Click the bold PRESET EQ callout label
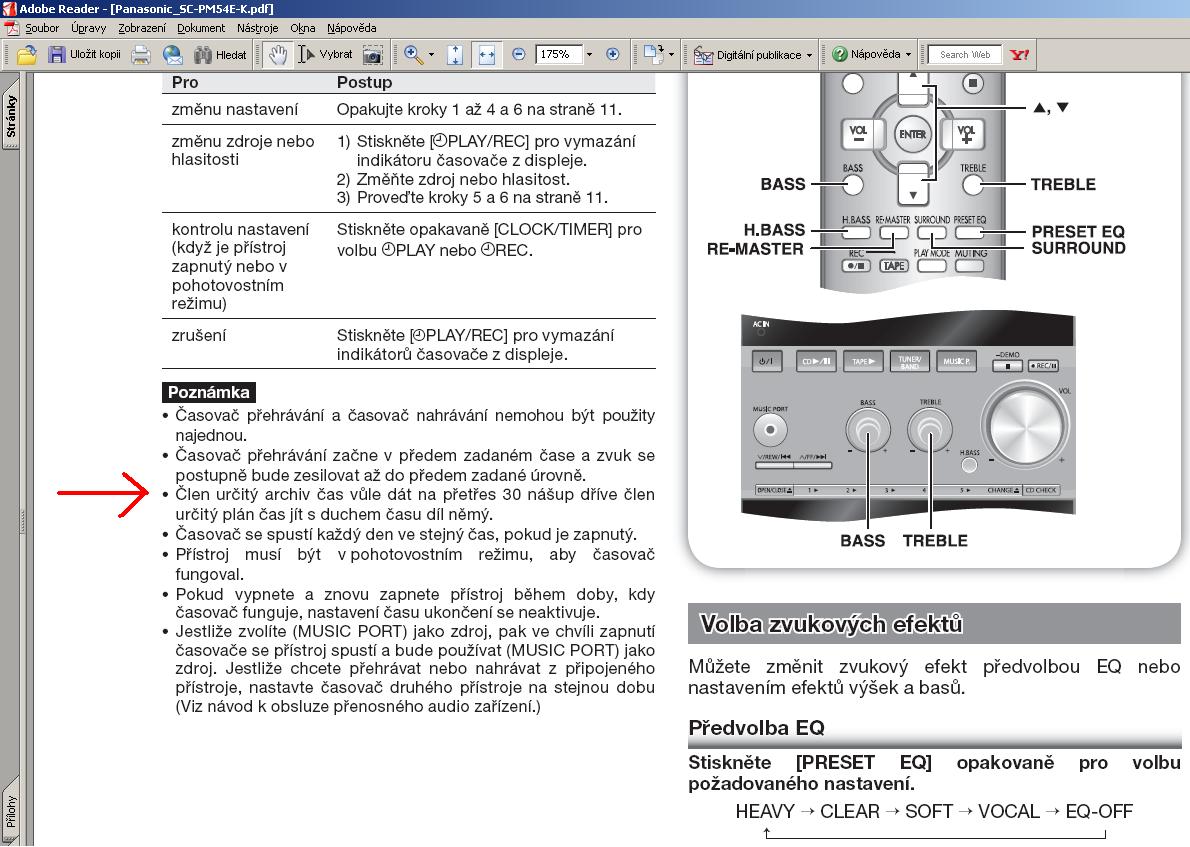 click(x=1078, y=231)
